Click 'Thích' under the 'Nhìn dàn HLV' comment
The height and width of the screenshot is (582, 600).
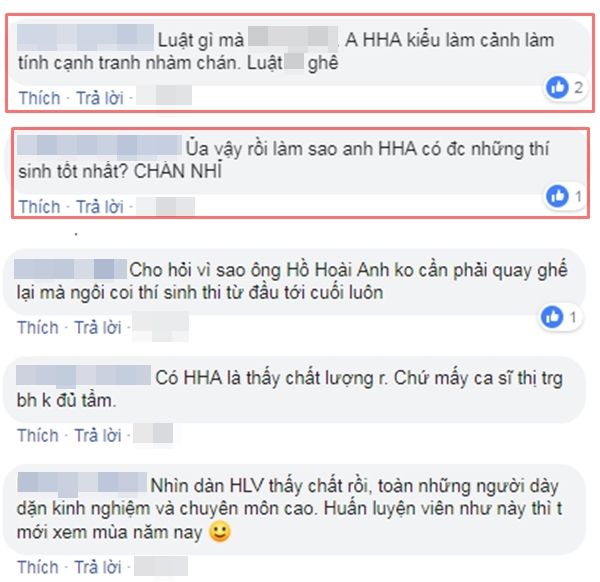point(38,567)
